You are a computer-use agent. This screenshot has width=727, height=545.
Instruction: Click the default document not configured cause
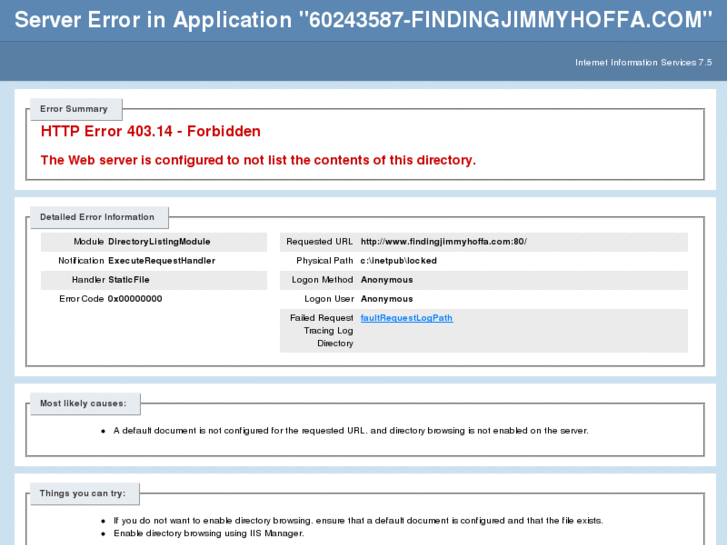(x=351, y=431)
